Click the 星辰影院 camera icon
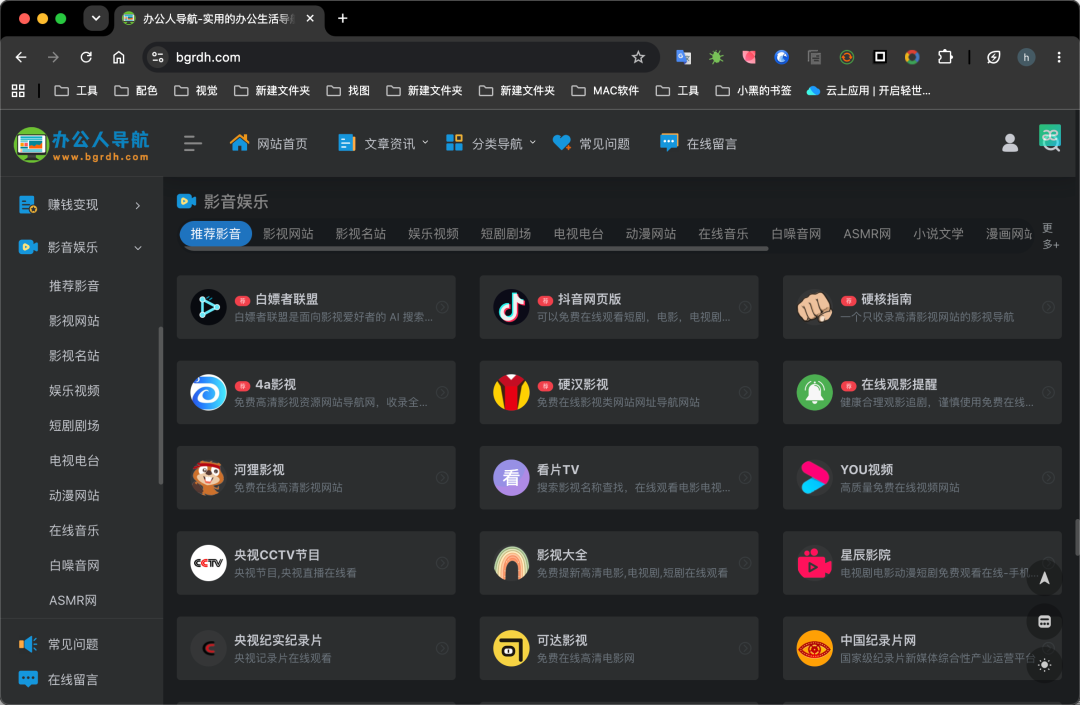The width and height of the screenshot is (1080, 705). [x=814, y=563]
